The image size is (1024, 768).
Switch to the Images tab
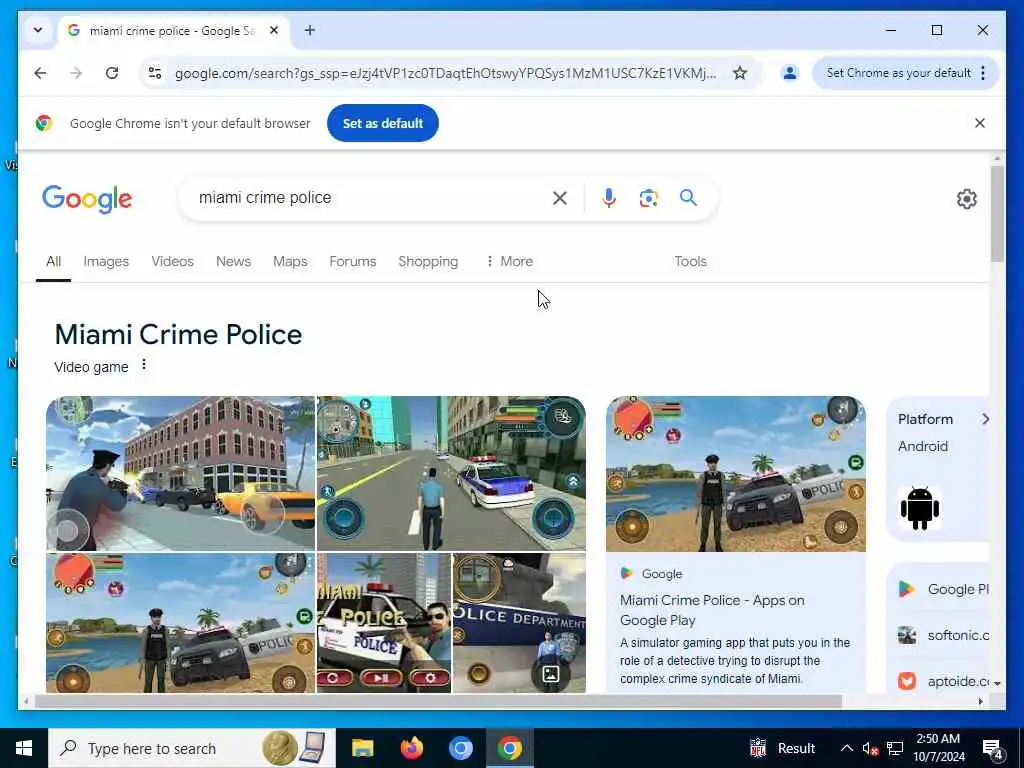106,261
